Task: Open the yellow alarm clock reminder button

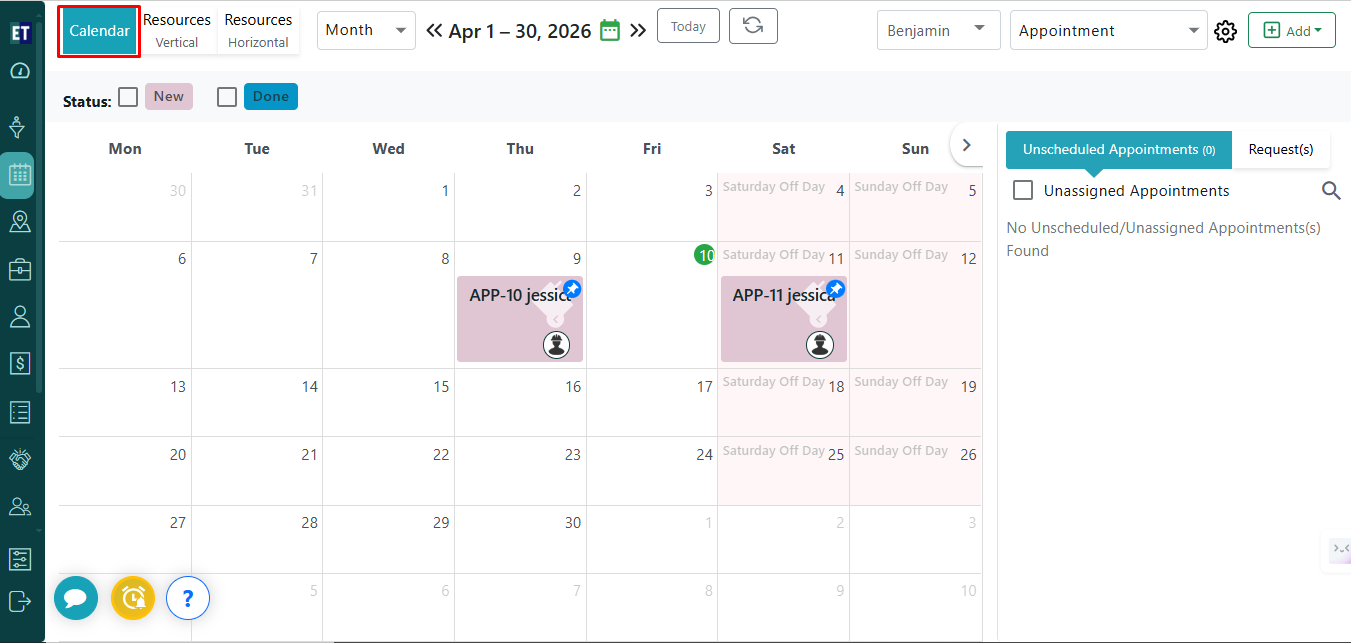Action: [133, 599]
